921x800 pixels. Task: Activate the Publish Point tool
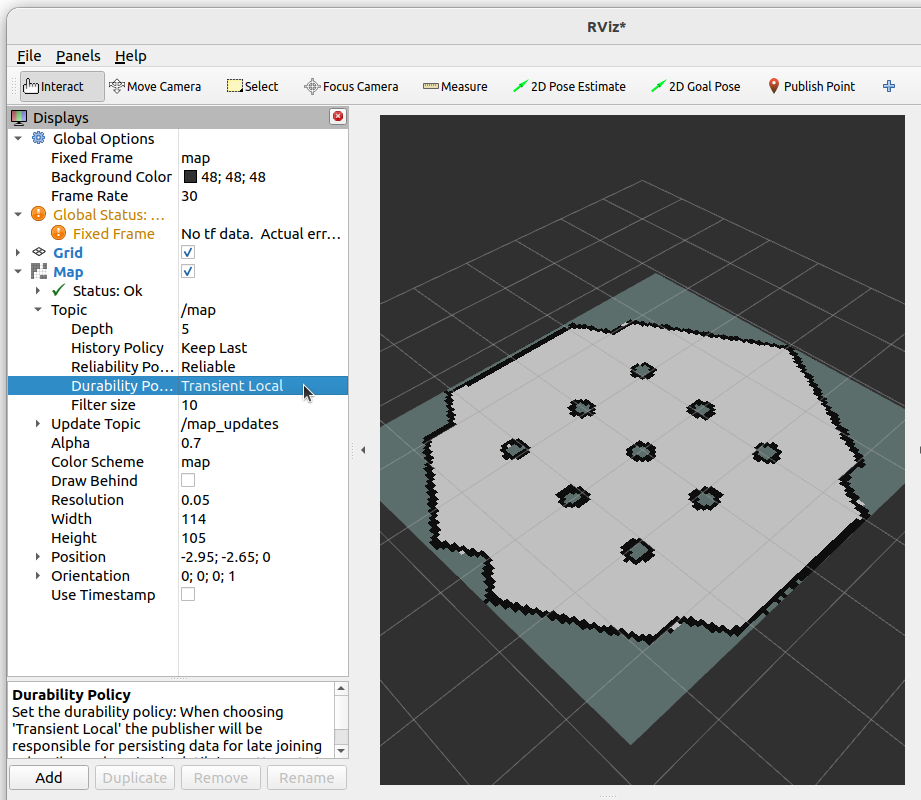[812, 86]
